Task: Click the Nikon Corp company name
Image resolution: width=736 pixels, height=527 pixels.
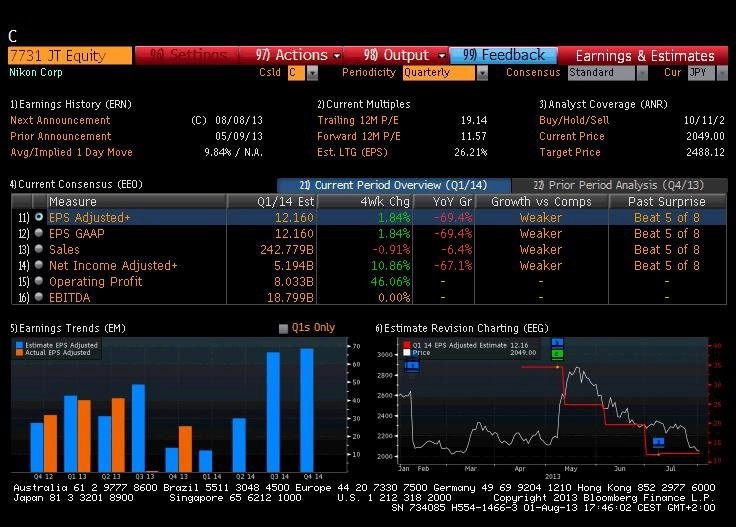Action: pyautogui.click(x=36, y=72)
